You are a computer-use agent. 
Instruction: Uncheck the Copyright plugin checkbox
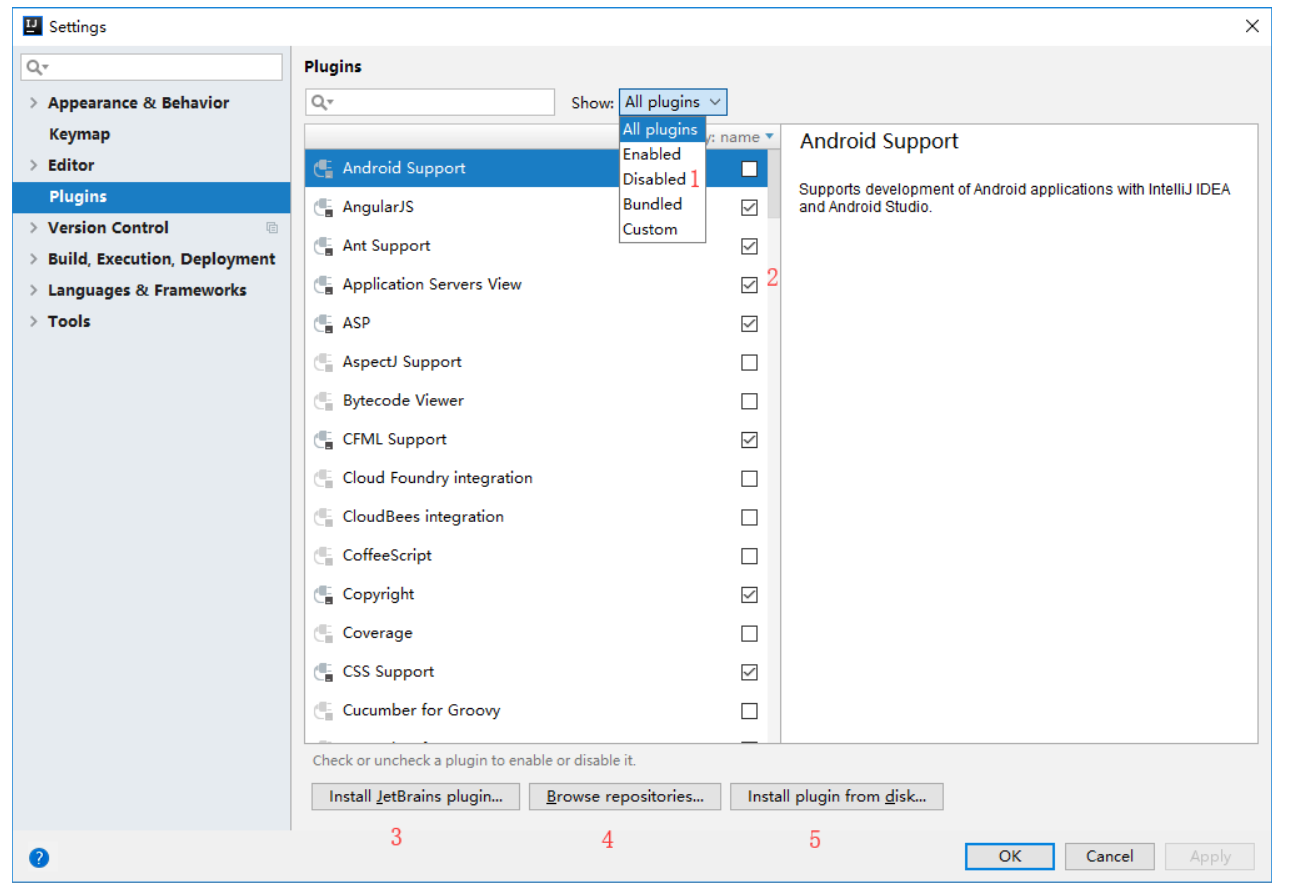coord(749,594)
